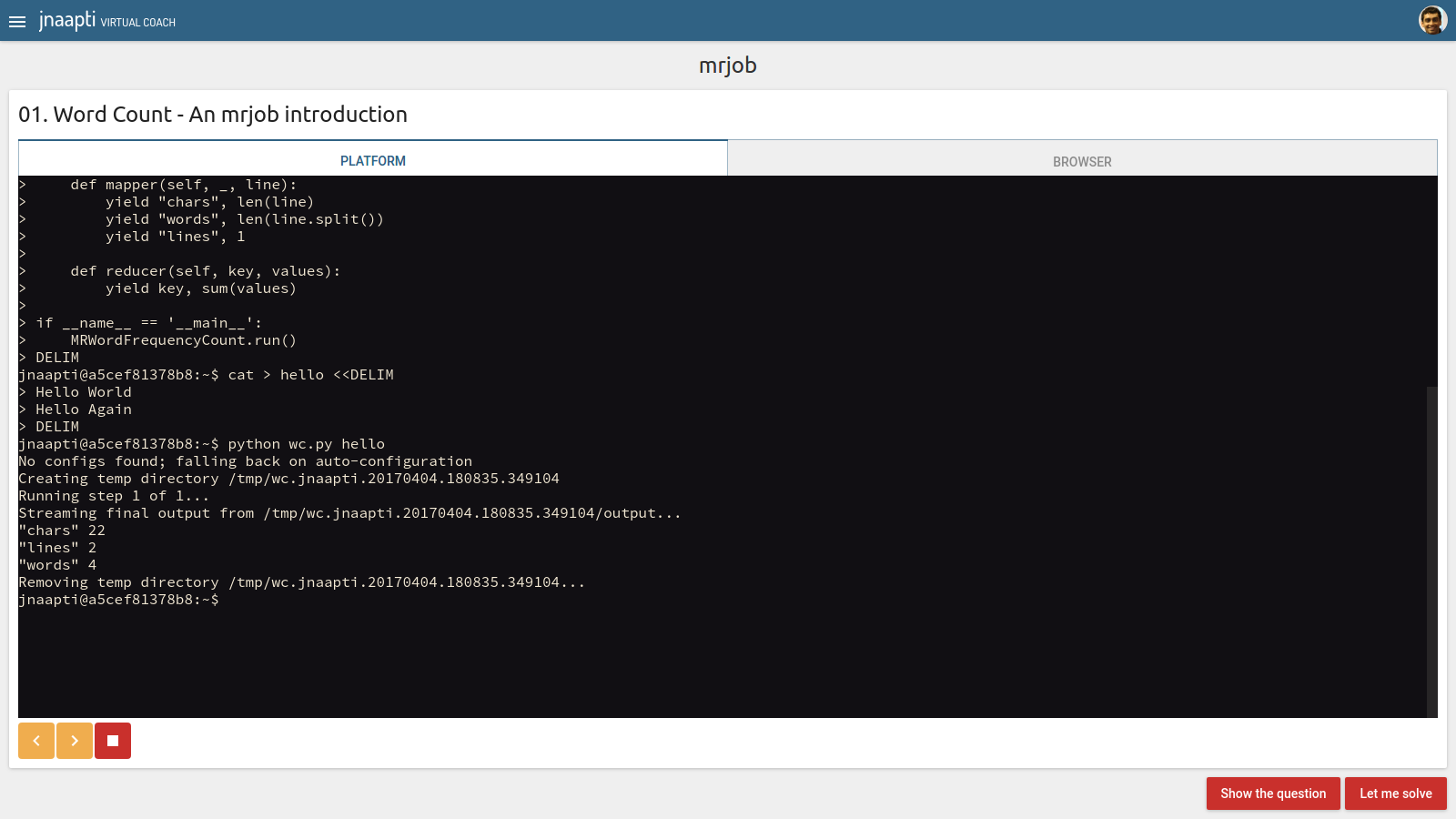Go to next step with right arrow
The image size is (1456, 819).
75,741
